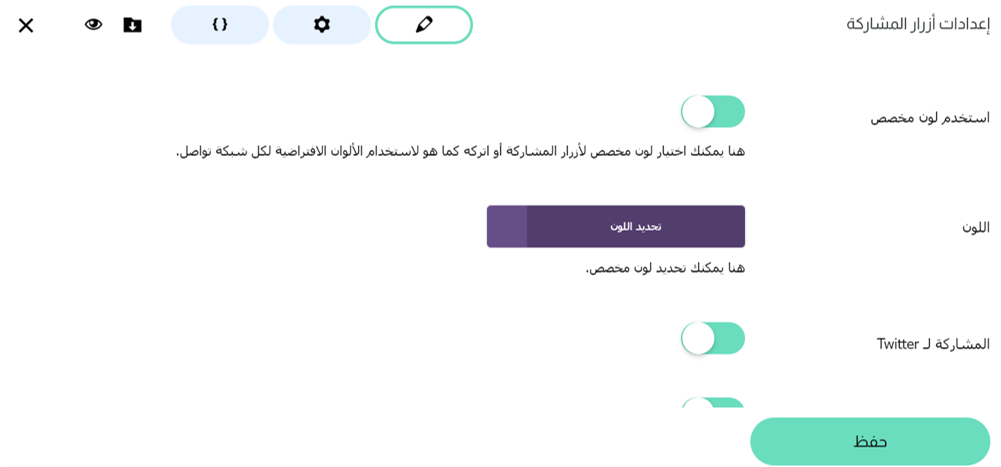The image size is (1001, 467).
Task: Click the إعدادات أزرار المشاركة panel title
Action: click(x=918, y=25)
